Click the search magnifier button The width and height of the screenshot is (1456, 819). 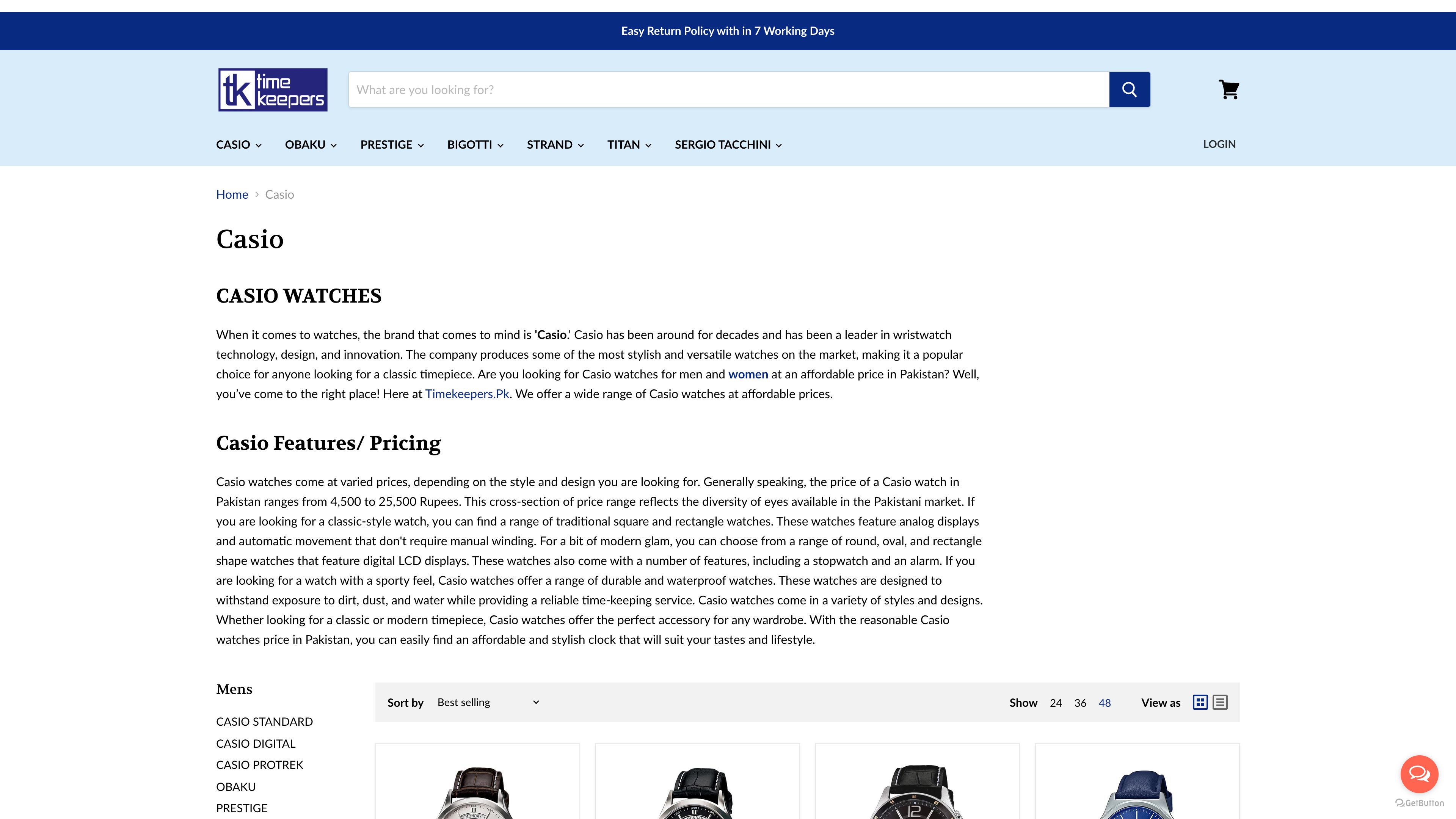point(1129,89)
